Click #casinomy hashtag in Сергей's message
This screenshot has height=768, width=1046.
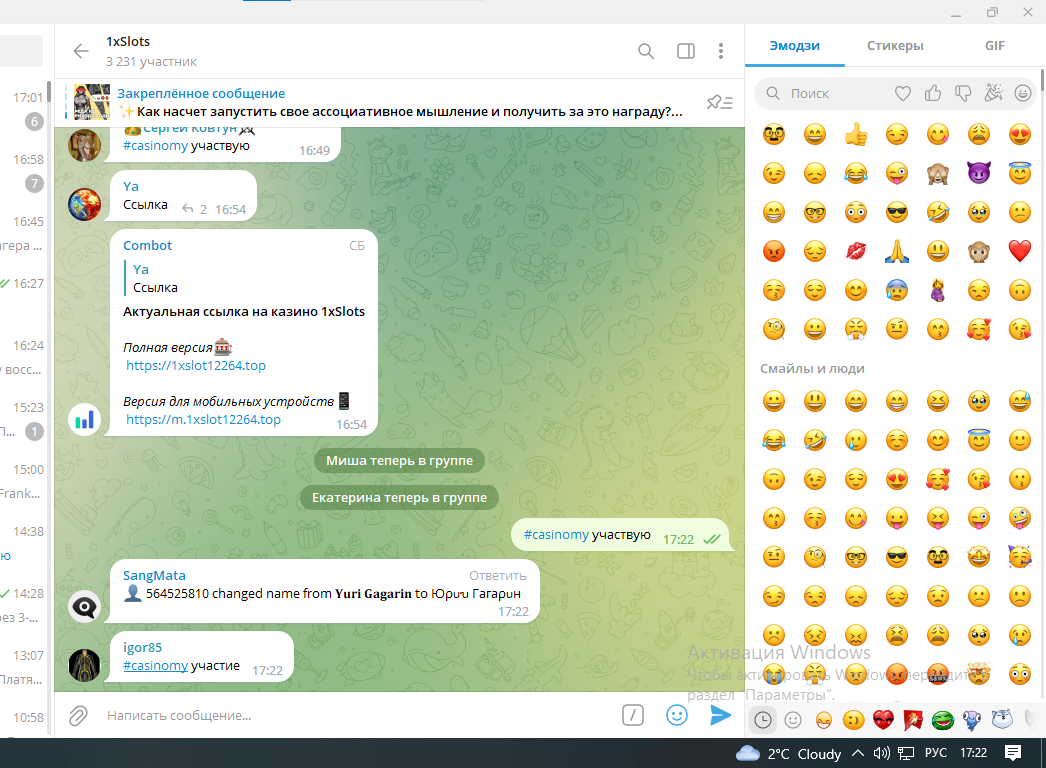point(155,145)
